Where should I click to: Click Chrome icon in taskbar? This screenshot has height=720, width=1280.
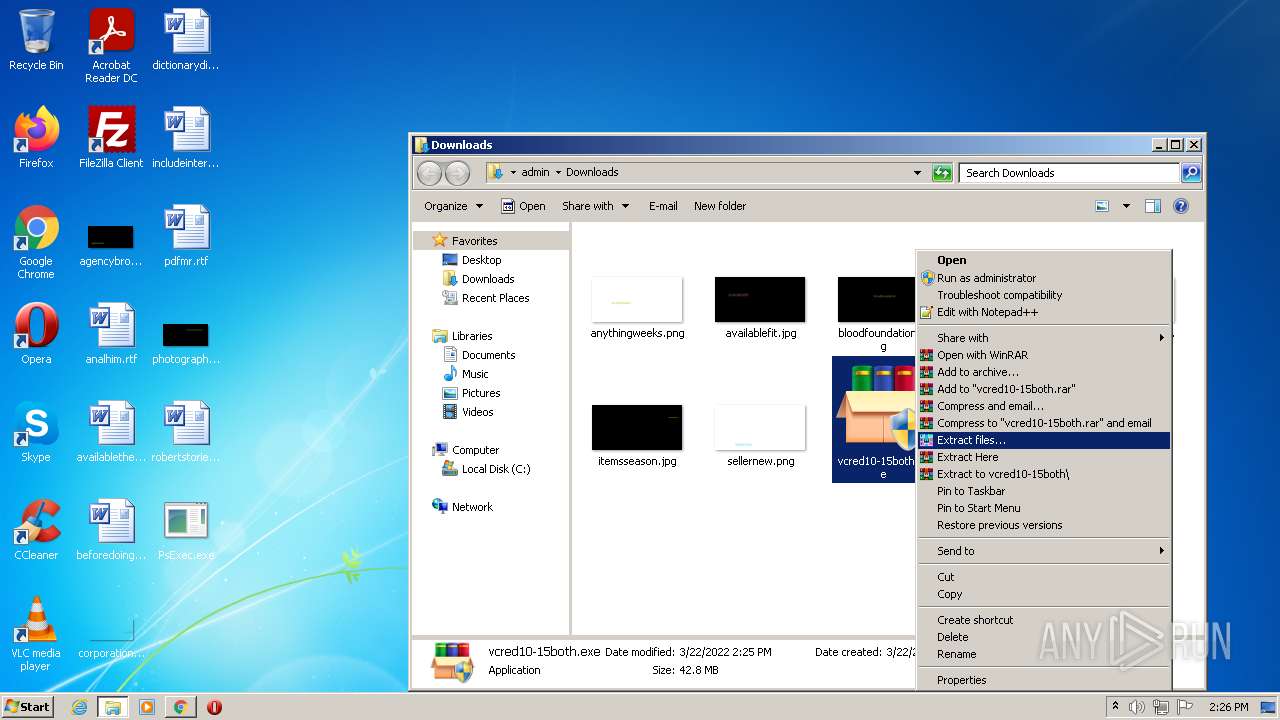pyautogui.click(x=180, y=707)
